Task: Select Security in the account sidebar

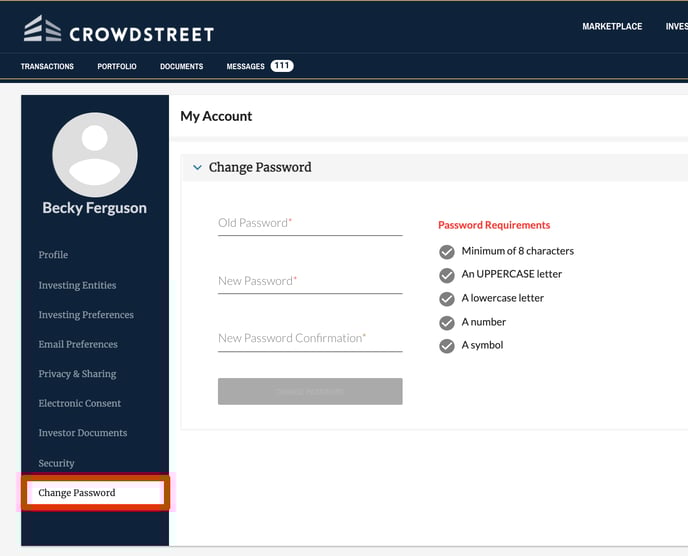Action: click(56, 463)
